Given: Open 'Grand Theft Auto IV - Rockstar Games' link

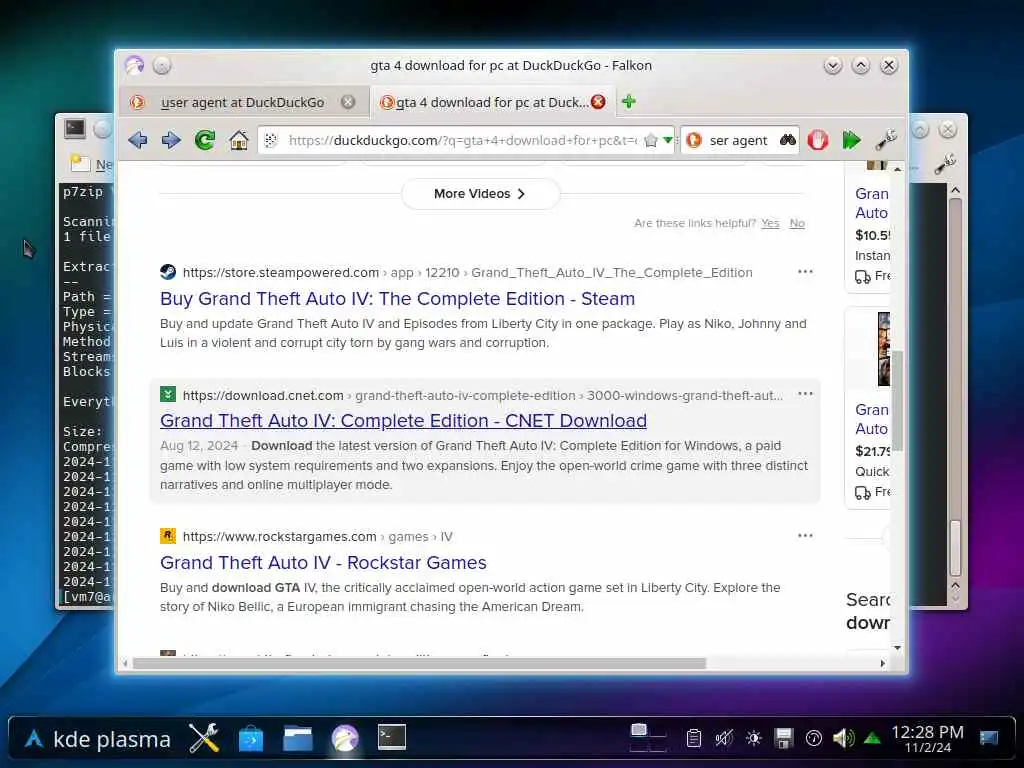Looking at the screenshot, I should 323,562.
